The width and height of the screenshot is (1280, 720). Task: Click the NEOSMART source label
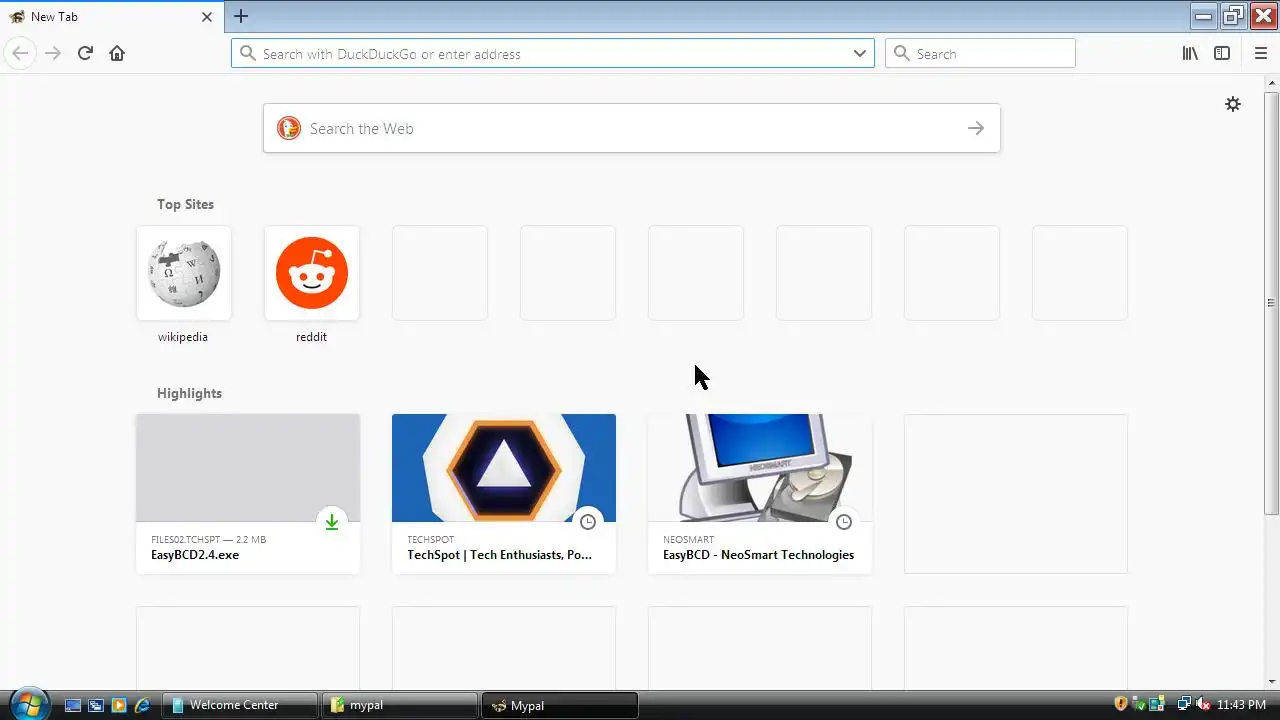[x=688, y=539]
